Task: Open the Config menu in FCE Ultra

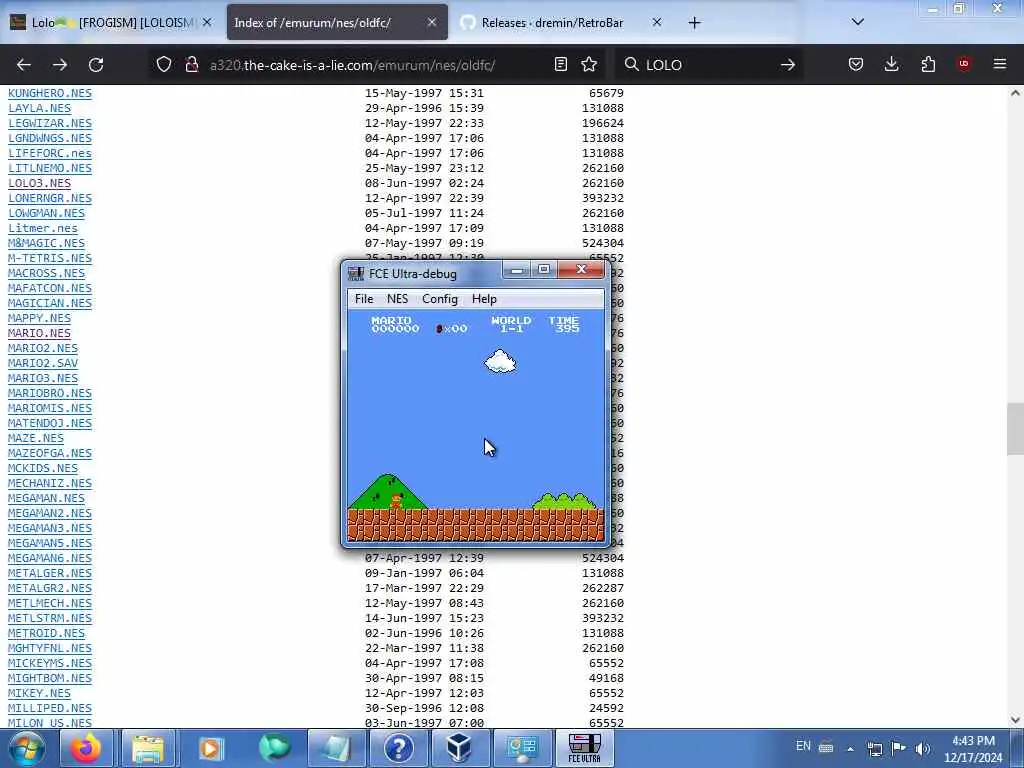Action: pyautogui.click(x=440, y=298)
